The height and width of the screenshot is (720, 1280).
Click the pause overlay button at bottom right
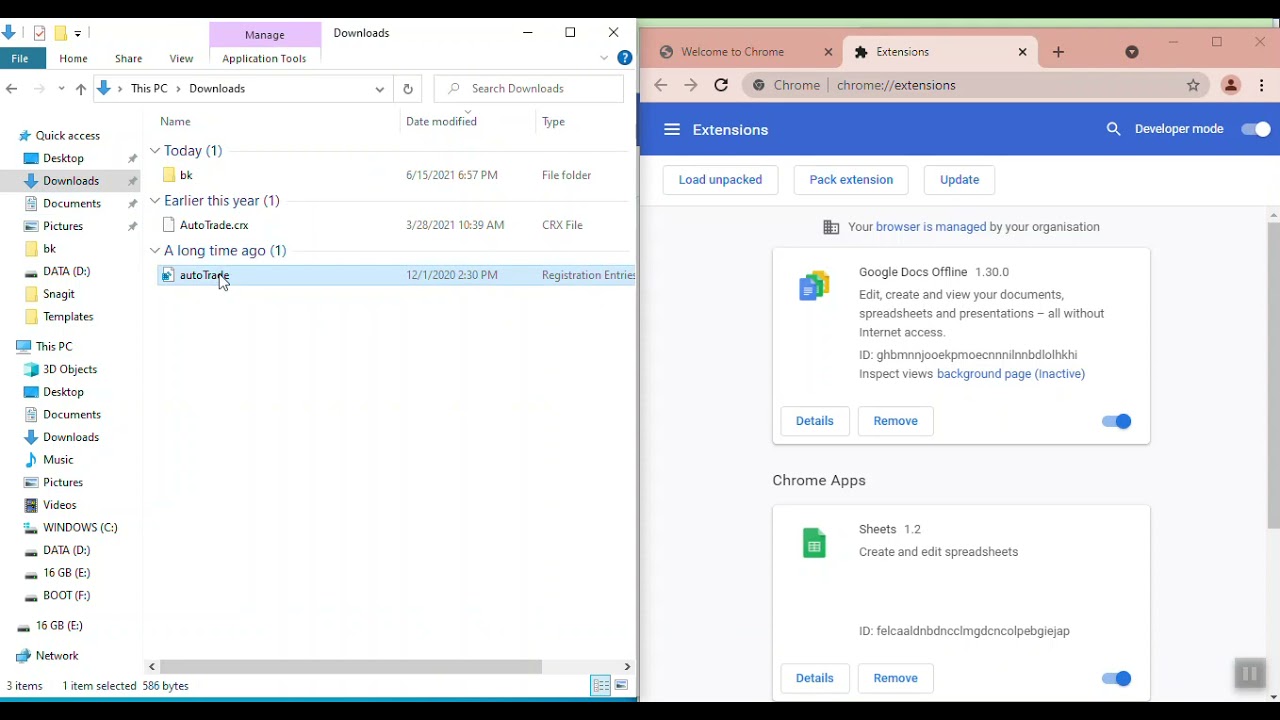(x=1249, y=674)
